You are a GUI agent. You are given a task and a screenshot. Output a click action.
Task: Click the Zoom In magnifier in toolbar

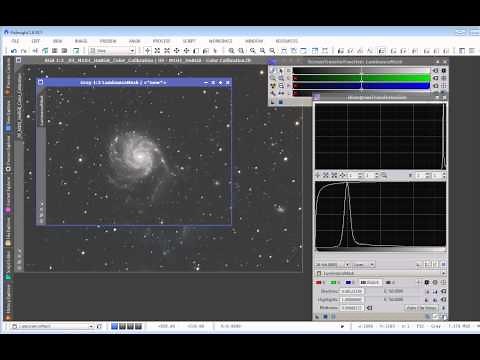coord(231,51)
